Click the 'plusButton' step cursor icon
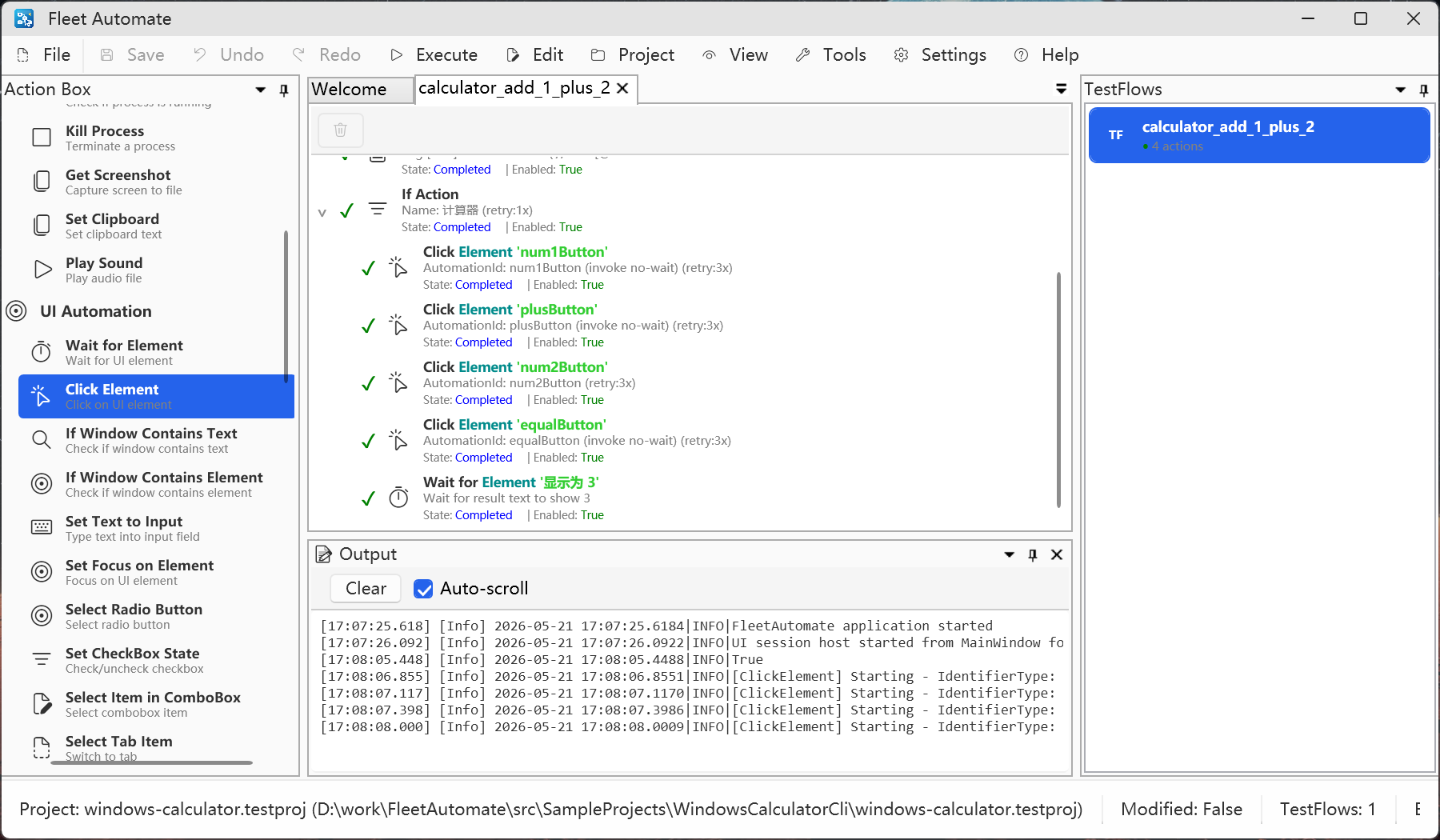This screenshot has width=1440, height=840. (x=398, y=325)
